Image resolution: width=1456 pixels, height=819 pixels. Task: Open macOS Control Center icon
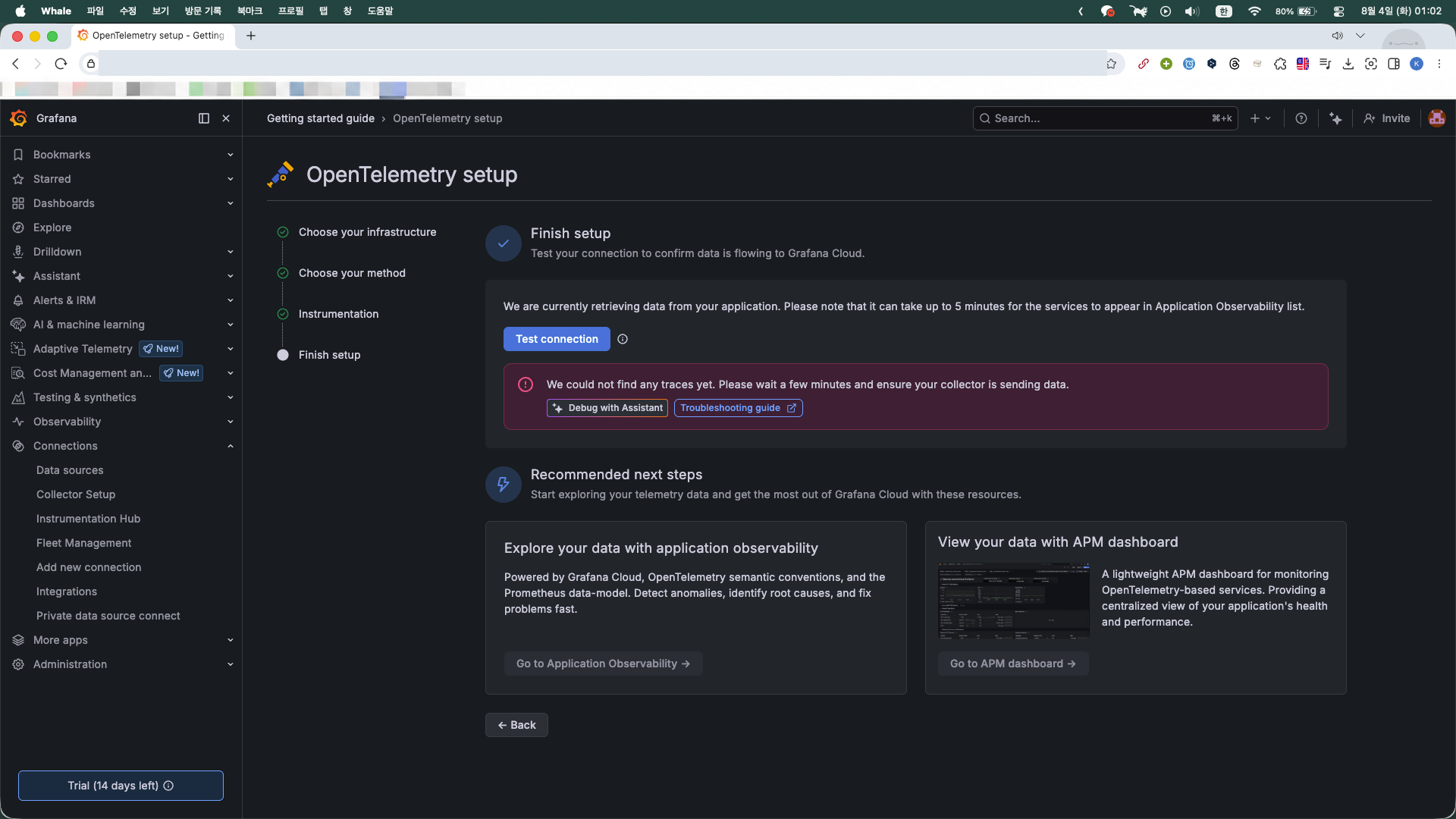click(1338, 11)
